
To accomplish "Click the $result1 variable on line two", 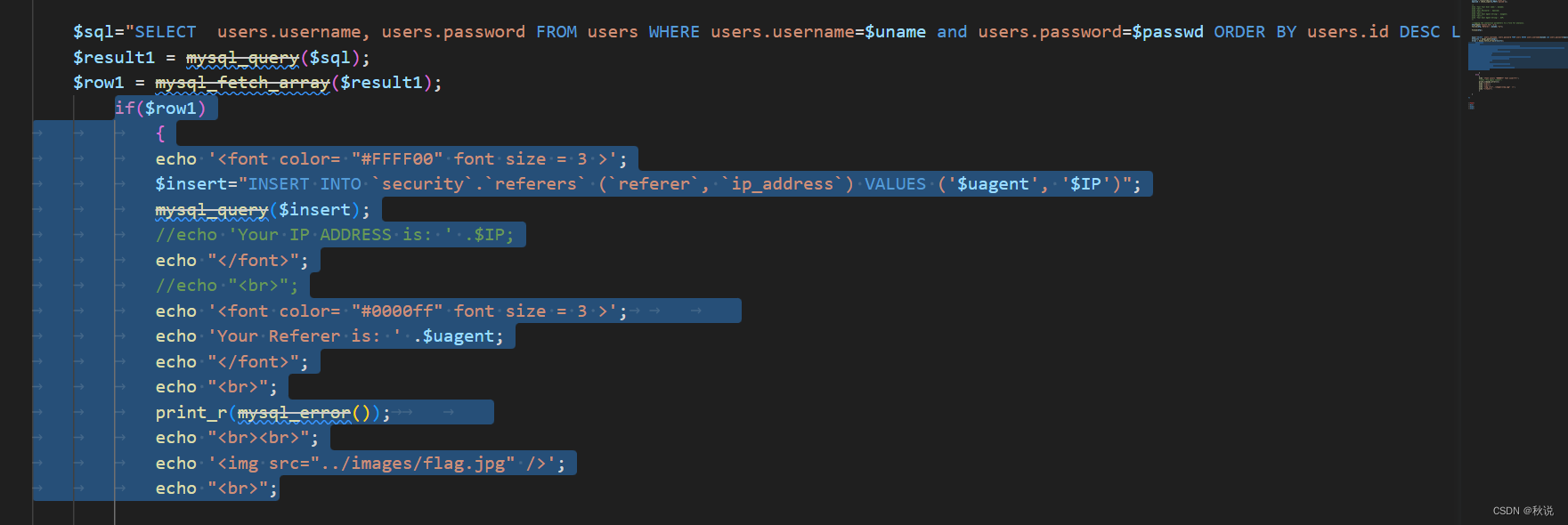I will pyautogui.click(x=114, y=57).
